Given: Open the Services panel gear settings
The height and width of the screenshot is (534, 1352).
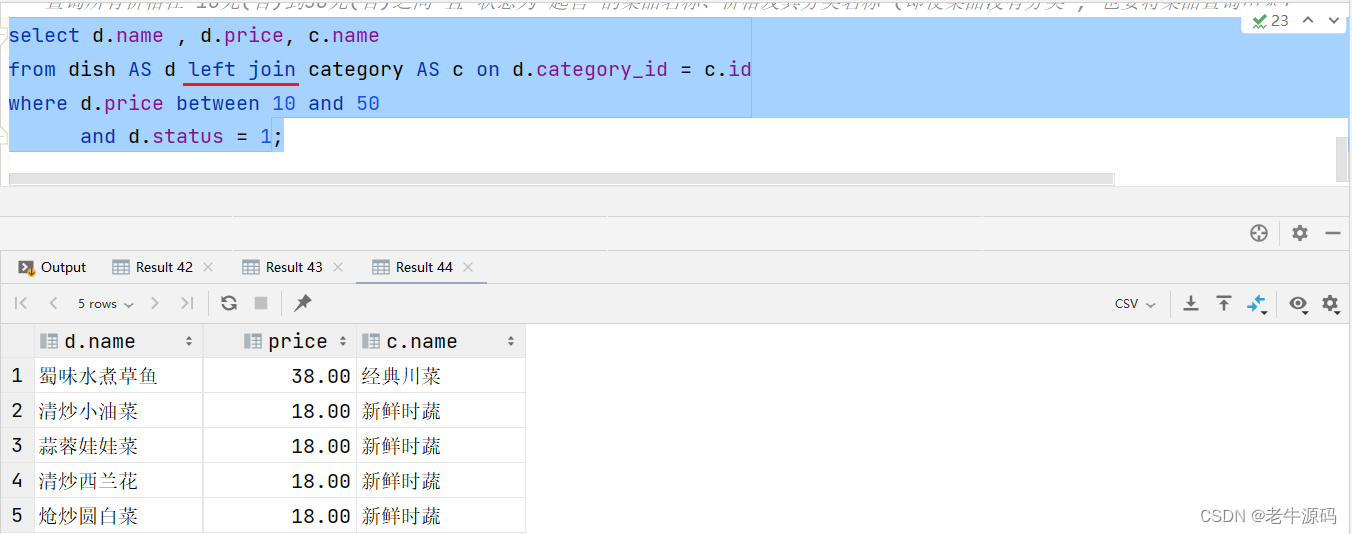Looking at the screenshot, I should coord(1299,233).
